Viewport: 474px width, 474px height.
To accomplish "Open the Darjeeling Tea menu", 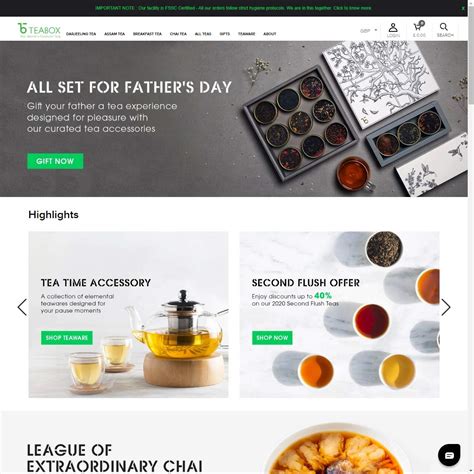I will (x=81, y=34).
